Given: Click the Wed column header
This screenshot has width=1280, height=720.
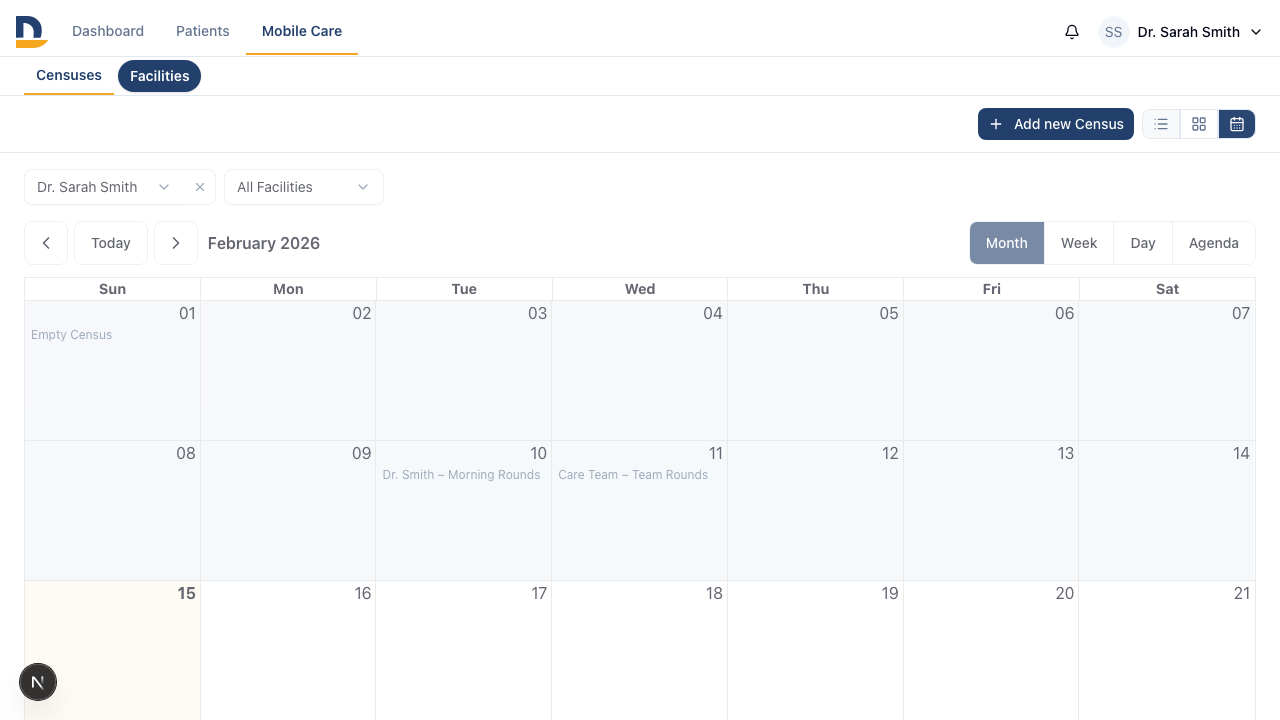Looking at the screenshot, I should (640, 289).
